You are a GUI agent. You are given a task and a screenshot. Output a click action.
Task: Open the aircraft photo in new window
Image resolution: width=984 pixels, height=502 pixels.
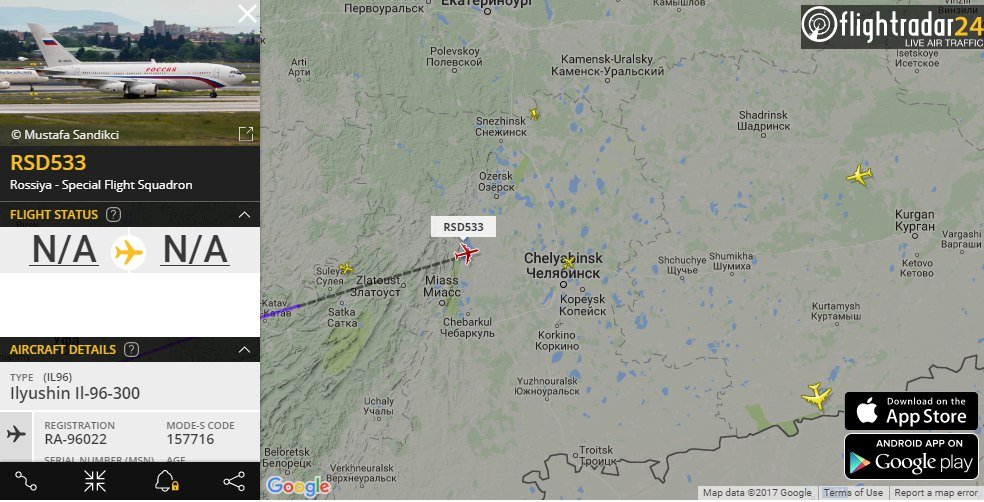(246, 133)
